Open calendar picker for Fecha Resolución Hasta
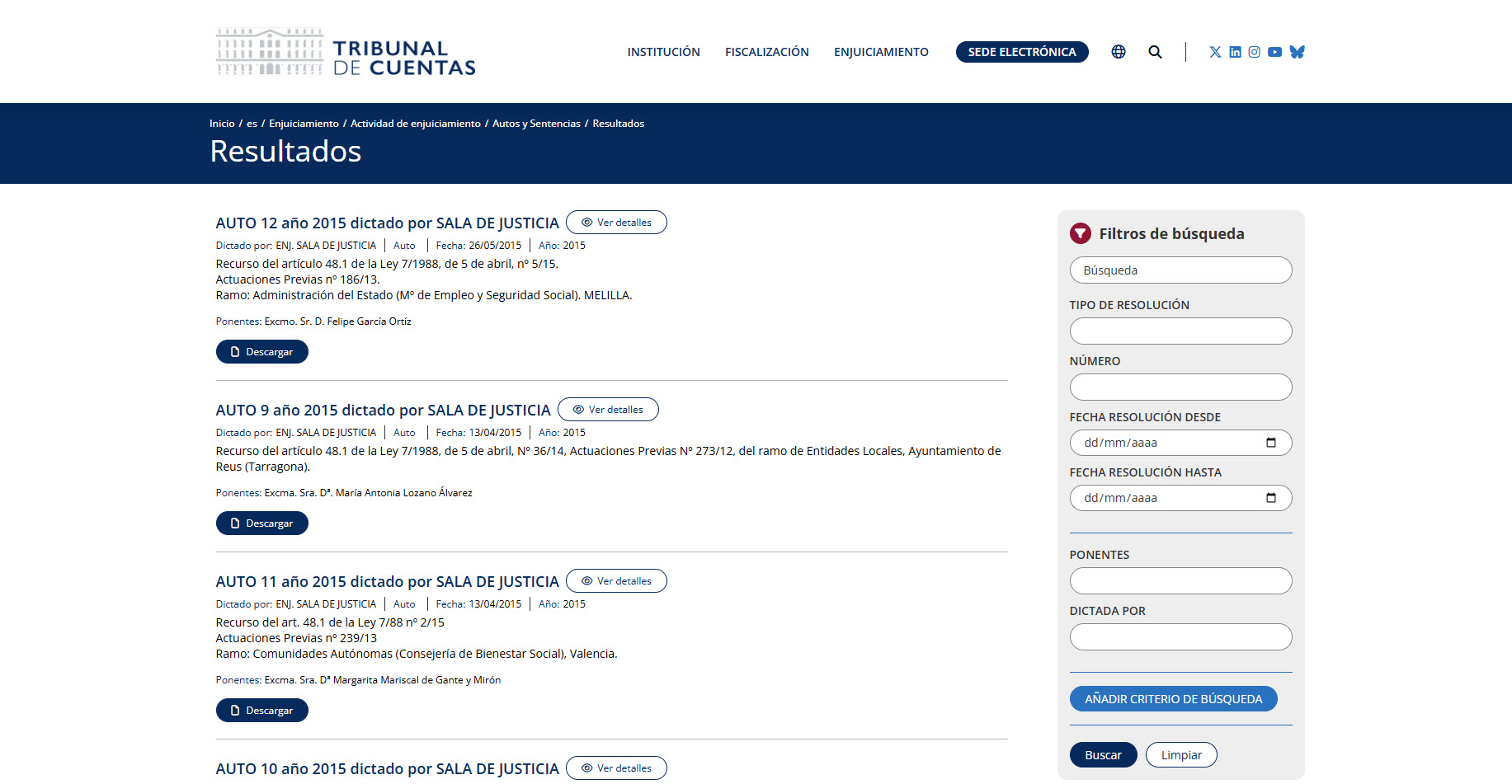 [1270, 498]
